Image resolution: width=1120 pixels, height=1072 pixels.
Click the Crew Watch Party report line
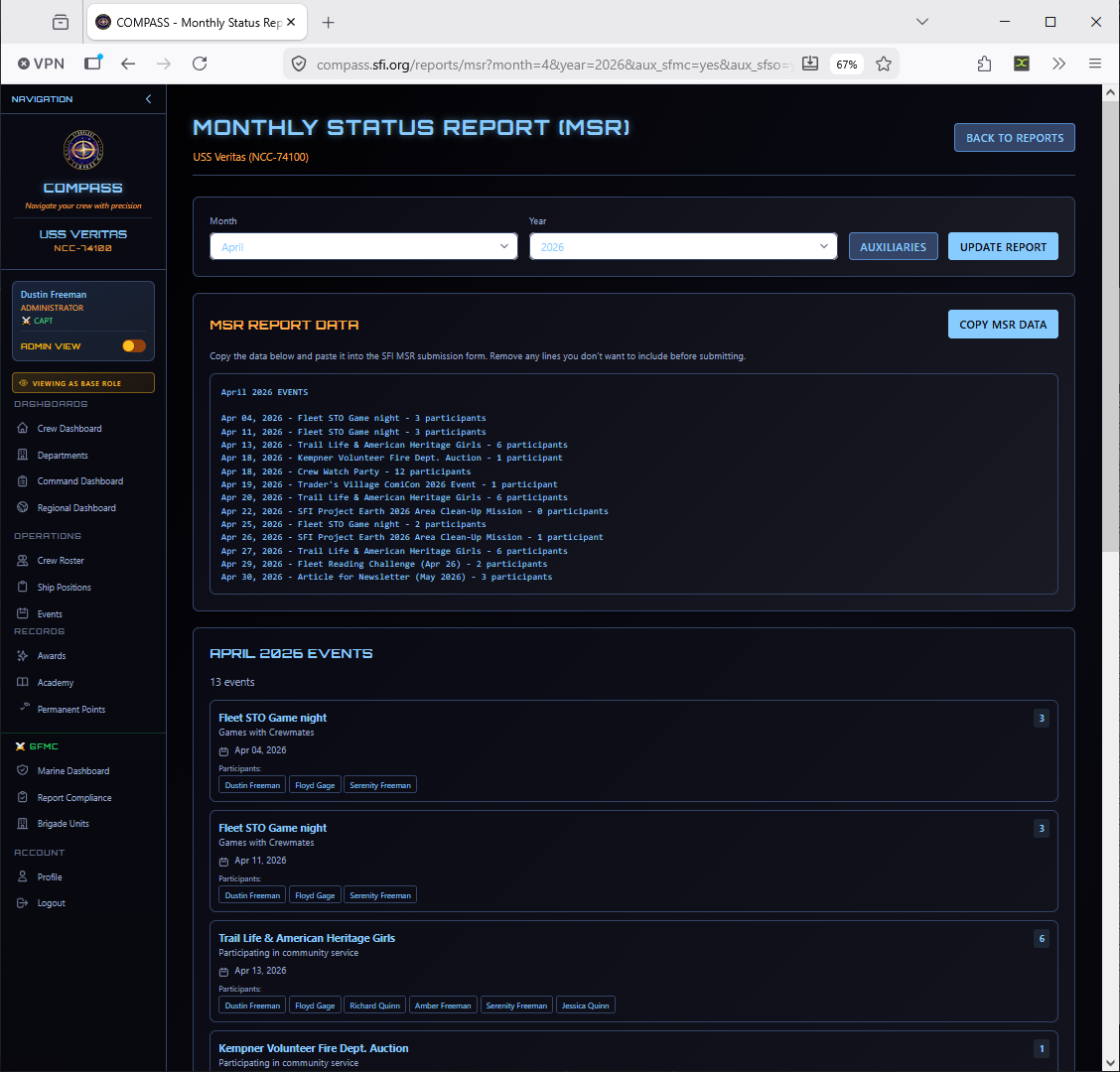pyautogui.click(x=346, y=471)
